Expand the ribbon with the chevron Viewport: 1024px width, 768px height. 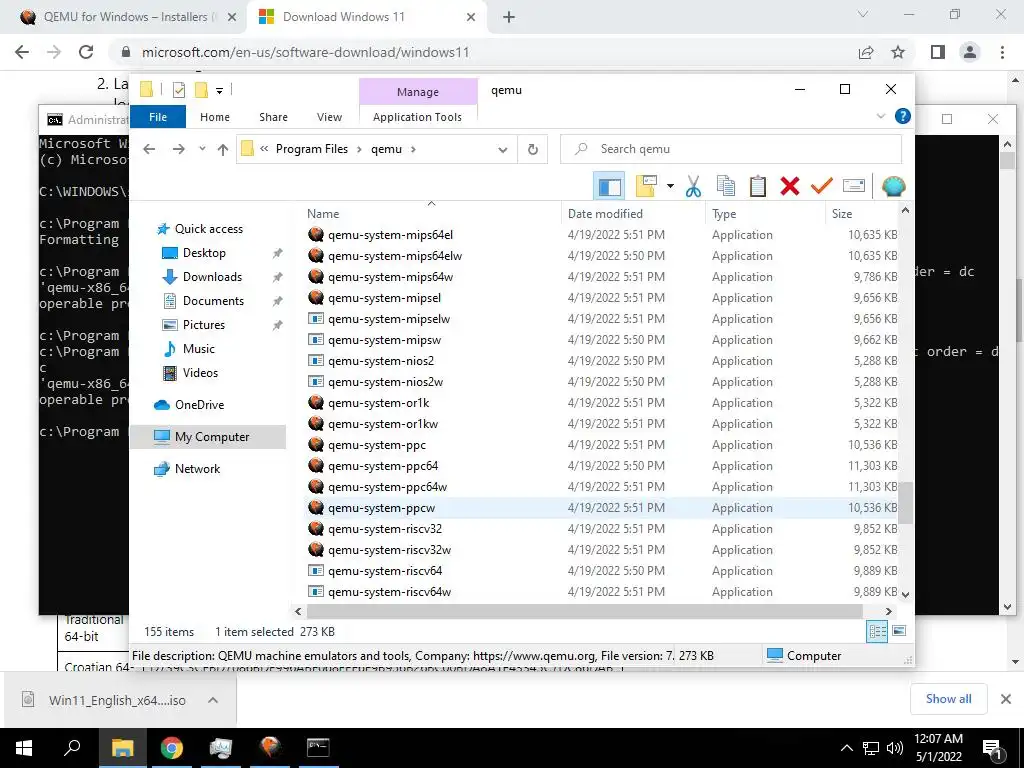point(880,116)
